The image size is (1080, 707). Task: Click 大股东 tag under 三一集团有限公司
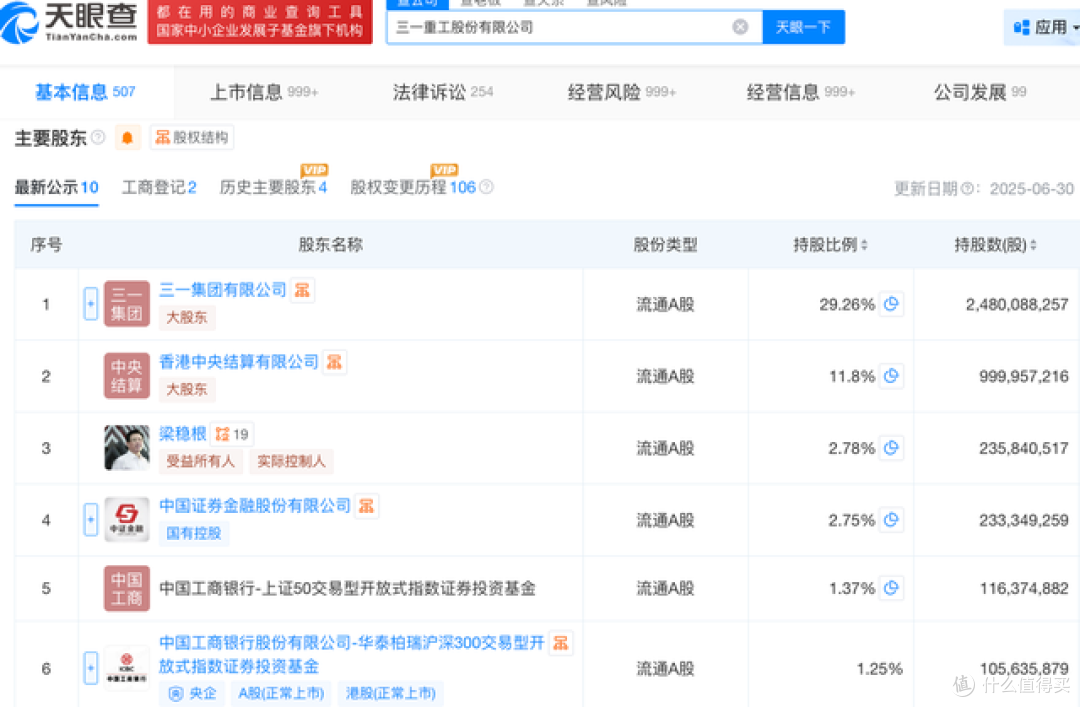(187, 317)
